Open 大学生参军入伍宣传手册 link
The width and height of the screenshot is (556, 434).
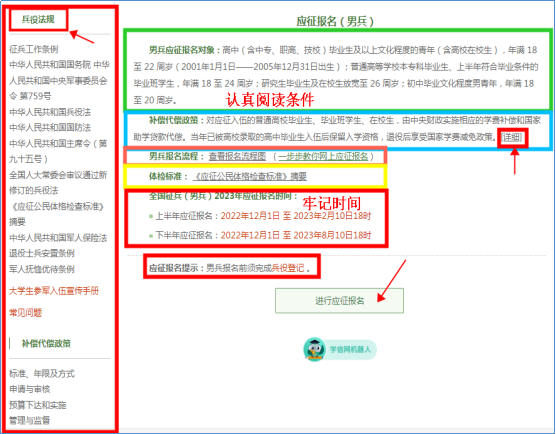point(54,291)
